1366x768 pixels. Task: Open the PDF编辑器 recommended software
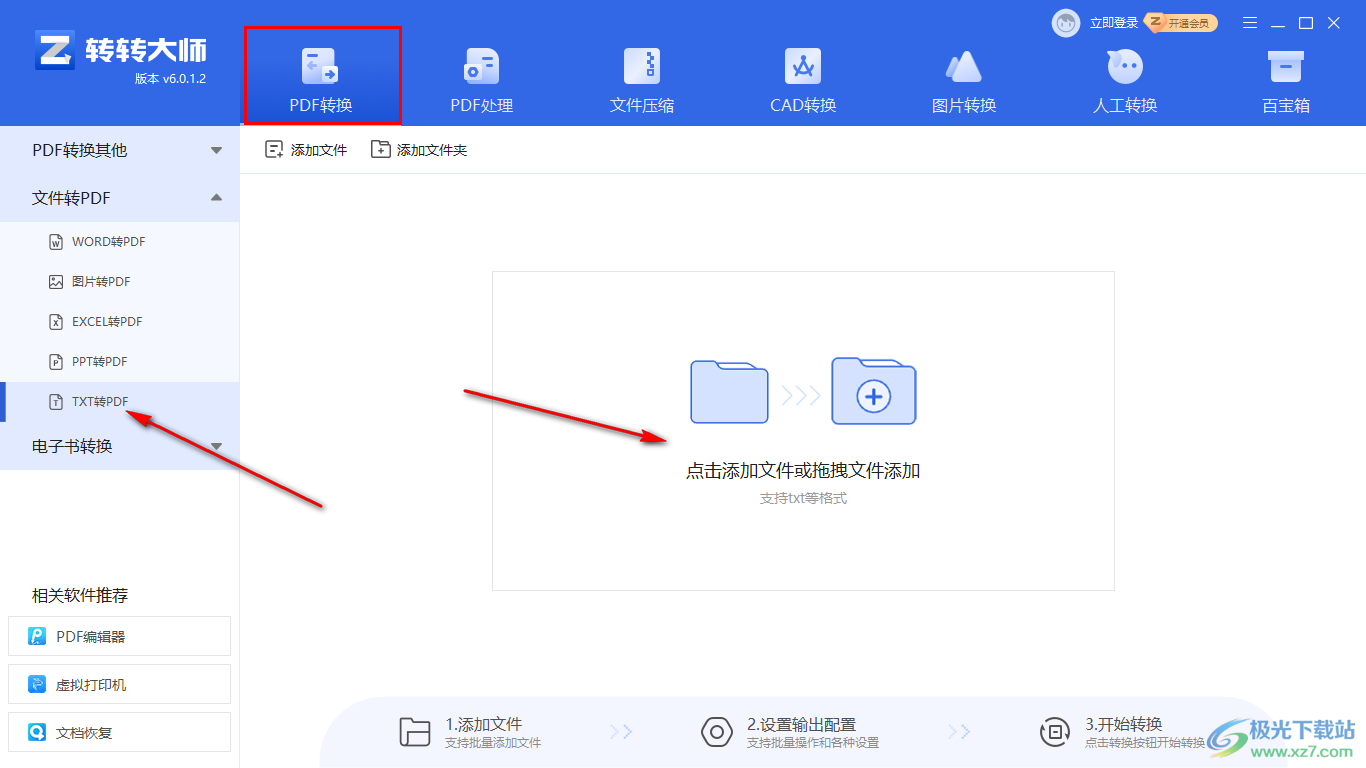[119, 636]
